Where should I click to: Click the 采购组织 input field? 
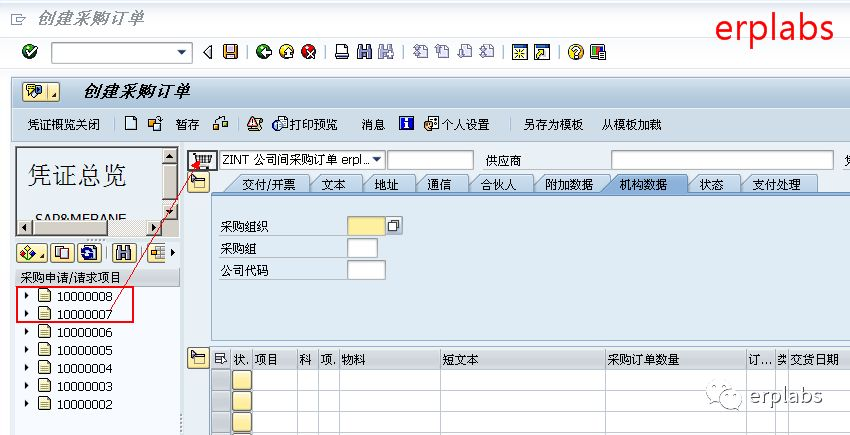(x=366, y=226)
